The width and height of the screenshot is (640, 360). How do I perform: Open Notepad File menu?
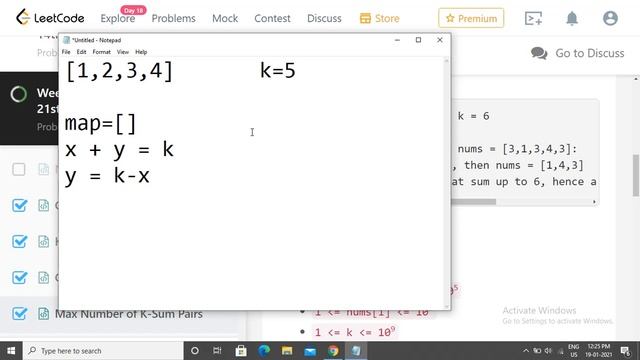click(x=66, y=52)
